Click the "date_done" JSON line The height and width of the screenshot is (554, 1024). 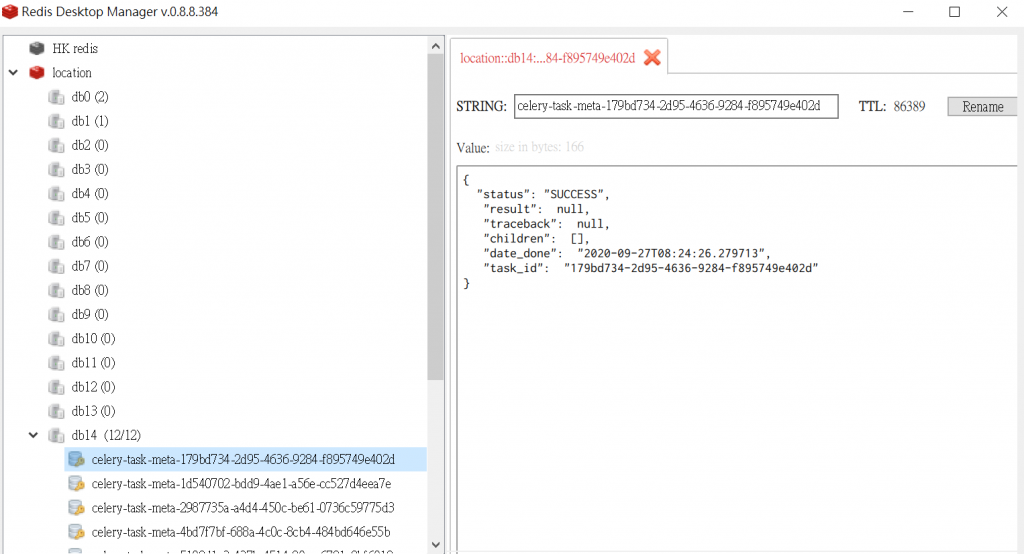(626, 253)
